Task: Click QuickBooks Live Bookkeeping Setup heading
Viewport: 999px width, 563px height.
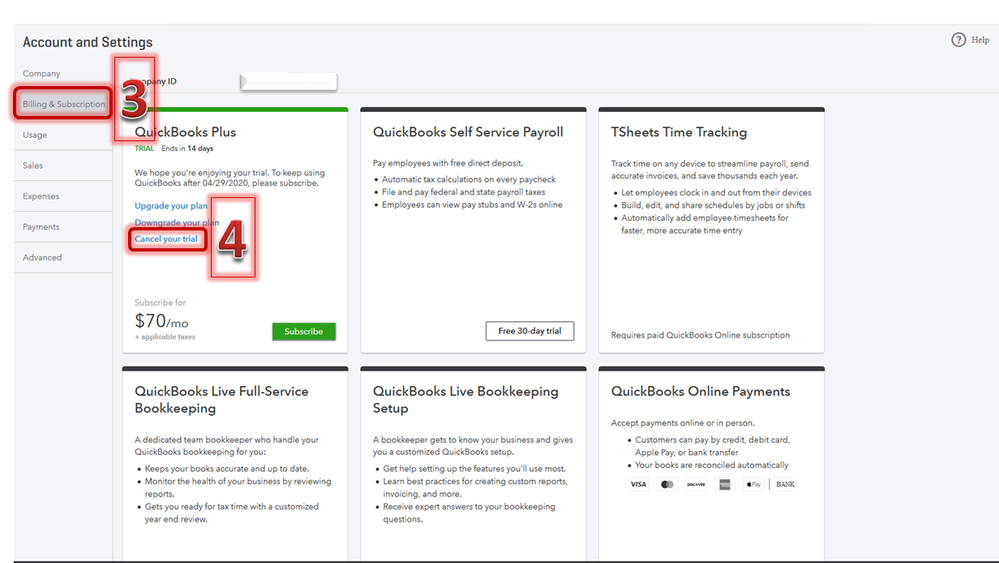Action: click(465, 399)
